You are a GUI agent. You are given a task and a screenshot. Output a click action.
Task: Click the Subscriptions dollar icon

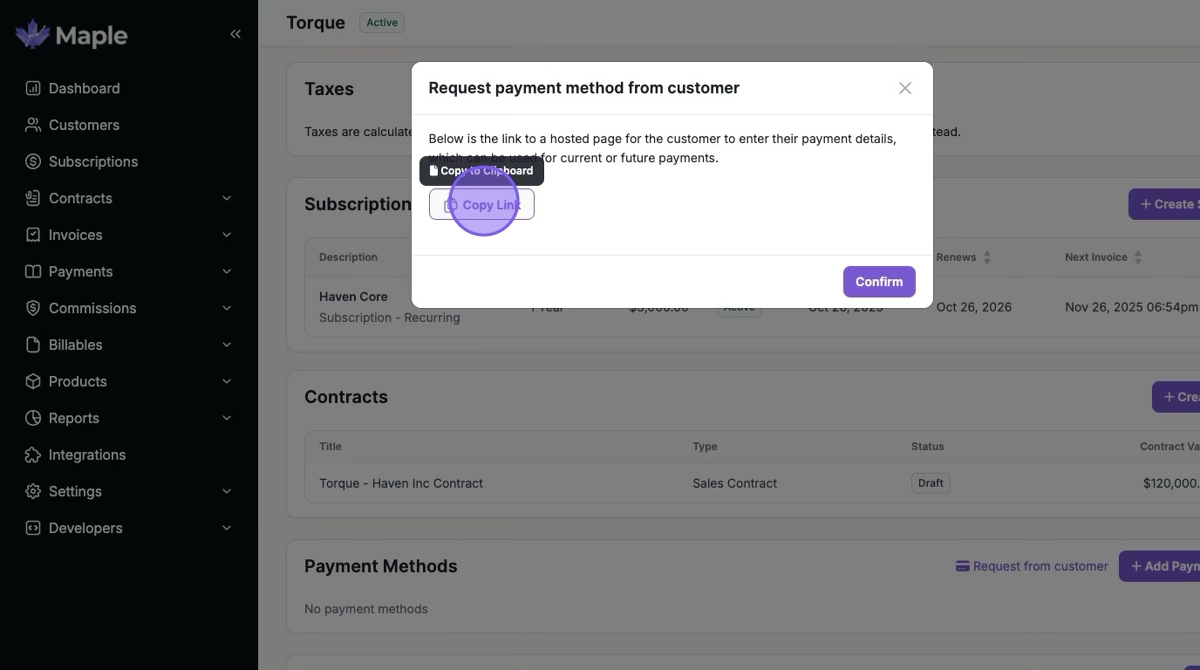(x=33, y=162)
